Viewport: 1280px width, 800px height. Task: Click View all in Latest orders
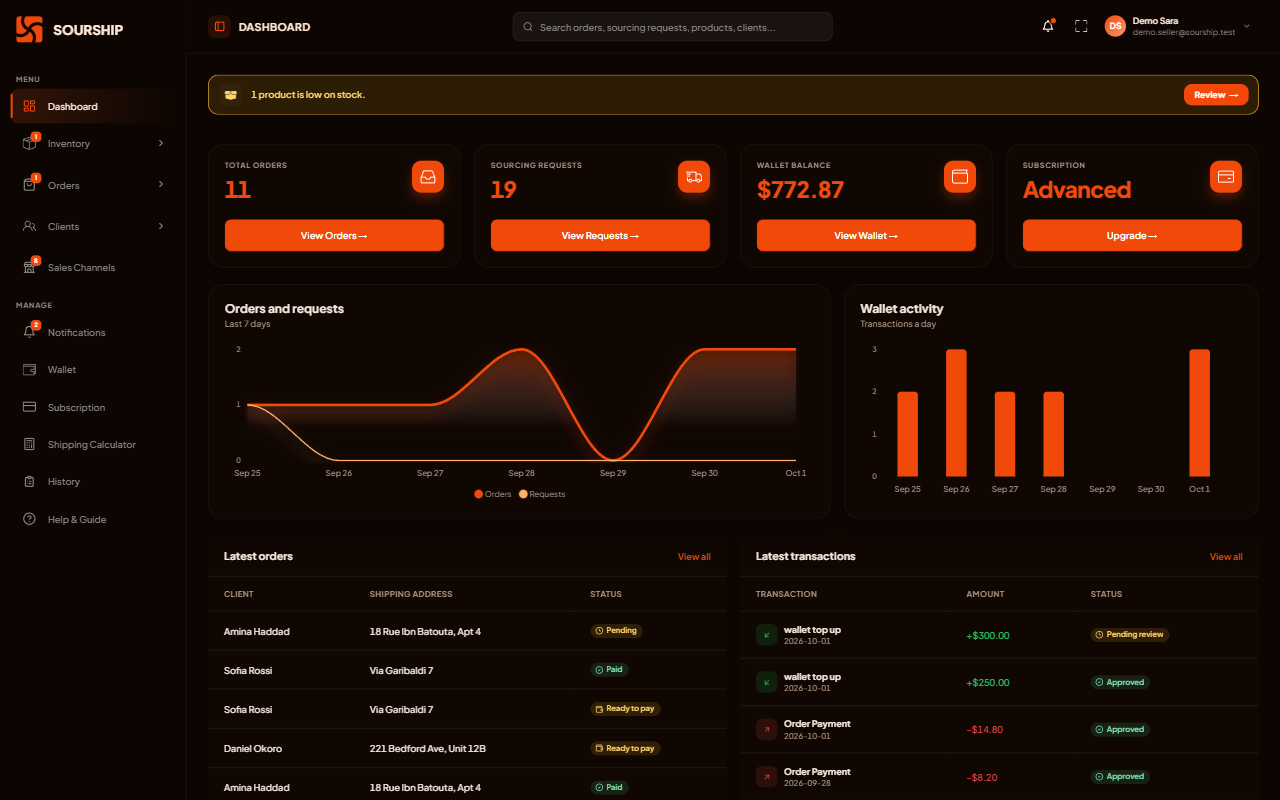(x=694, y=557)
